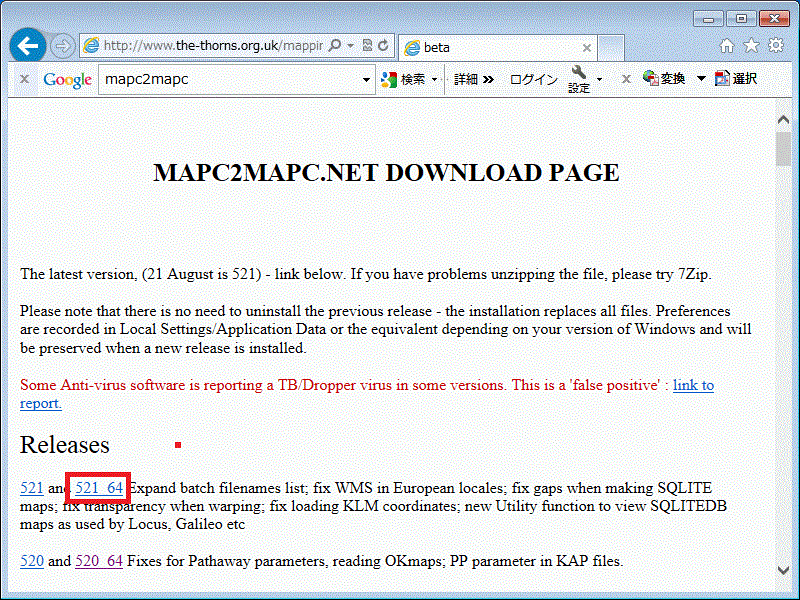Download release 521 link
800x600 pixels.
pos(32,488)
